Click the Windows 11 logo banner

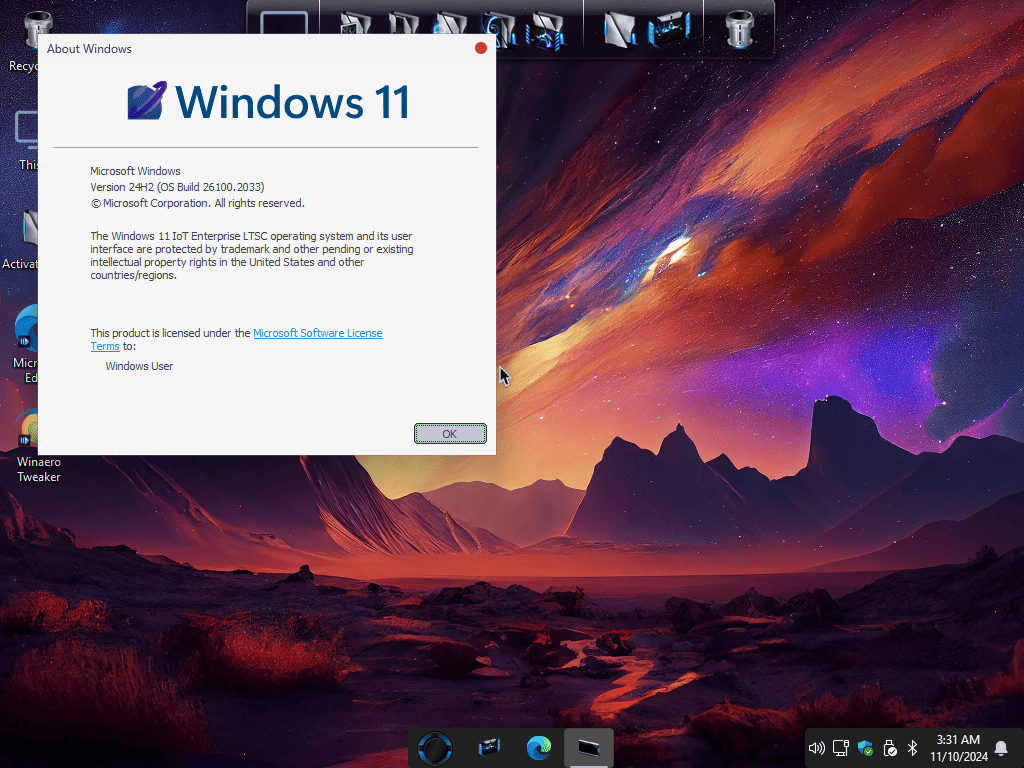pyautogui.click(x=268, y=101)
